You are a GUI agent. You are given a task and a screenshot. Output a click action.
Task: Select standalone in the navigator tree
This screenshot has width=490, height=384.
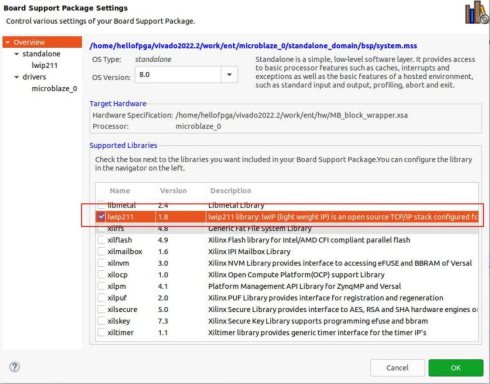[41, 54]
